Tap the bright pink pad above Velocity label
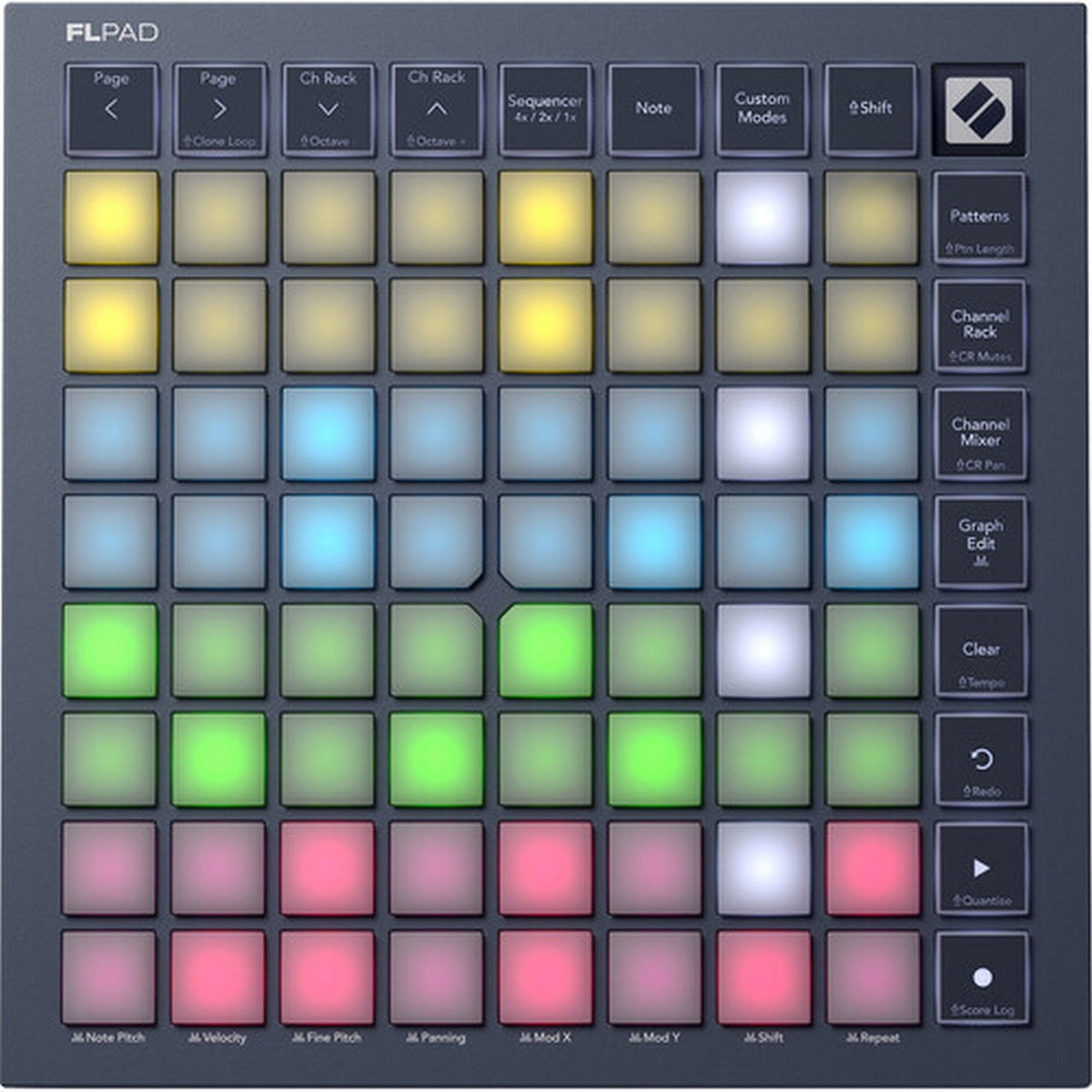 [218, 978]
